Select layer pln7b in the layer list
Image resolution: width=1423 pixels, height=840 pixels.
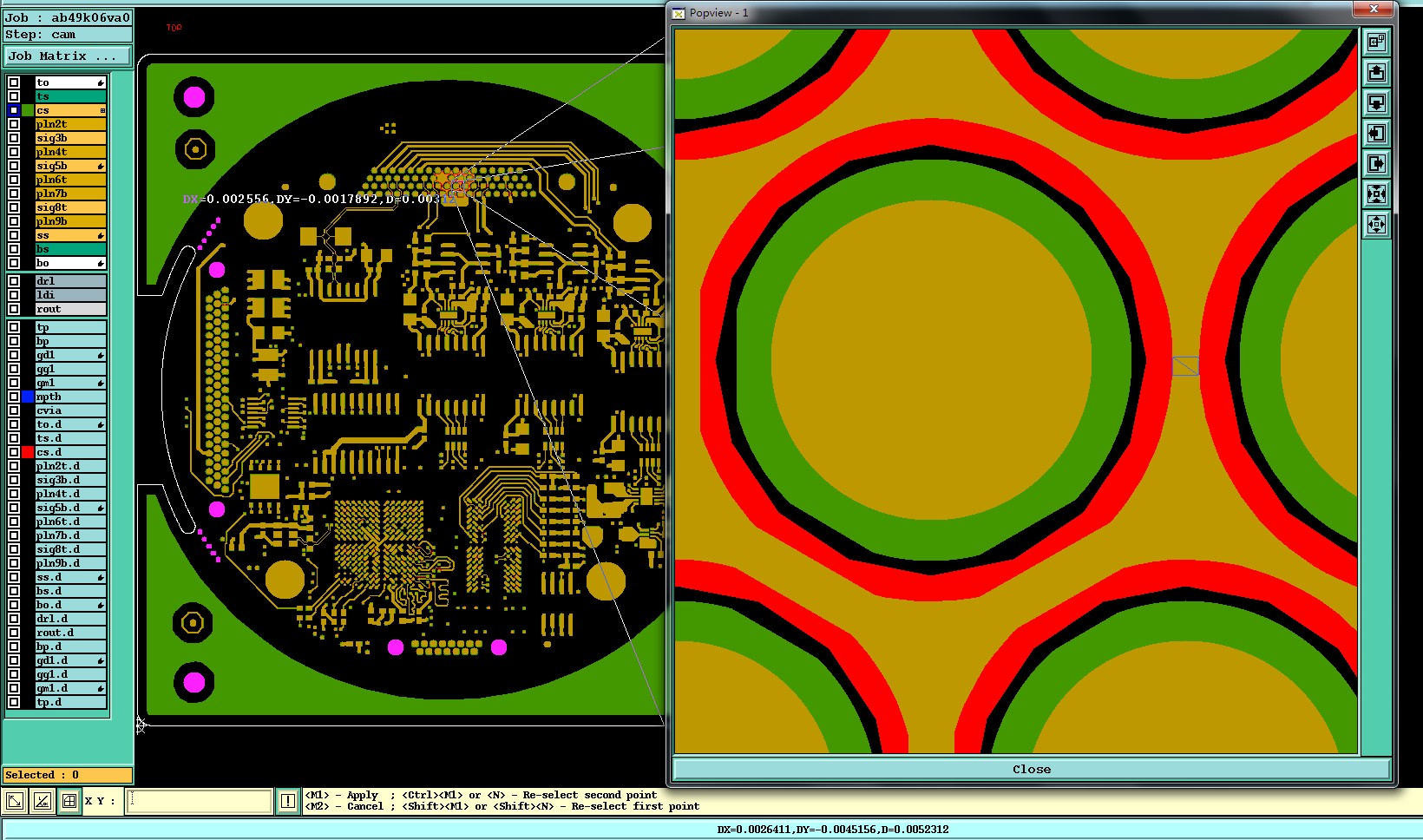70,194
